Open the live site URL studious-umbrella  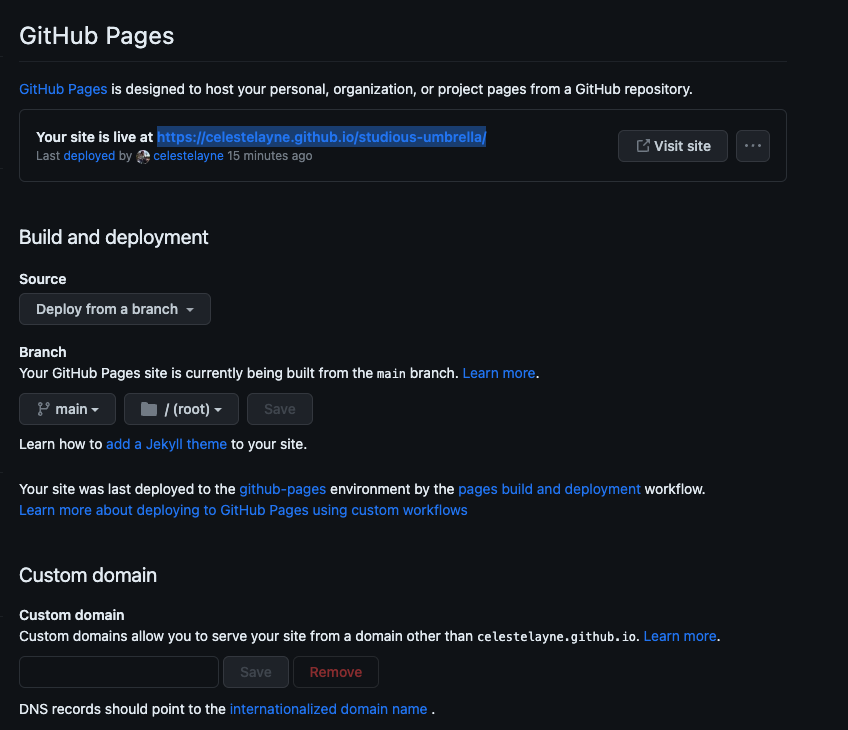click(x=321, y=137)
